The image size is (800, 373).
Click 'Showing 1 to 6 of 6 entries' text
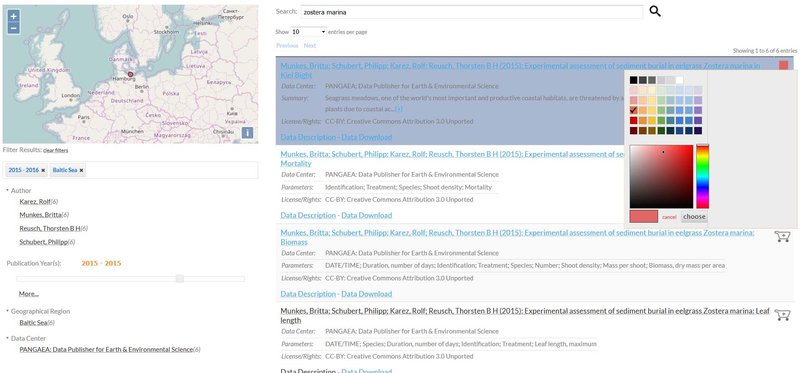point(765,51)
